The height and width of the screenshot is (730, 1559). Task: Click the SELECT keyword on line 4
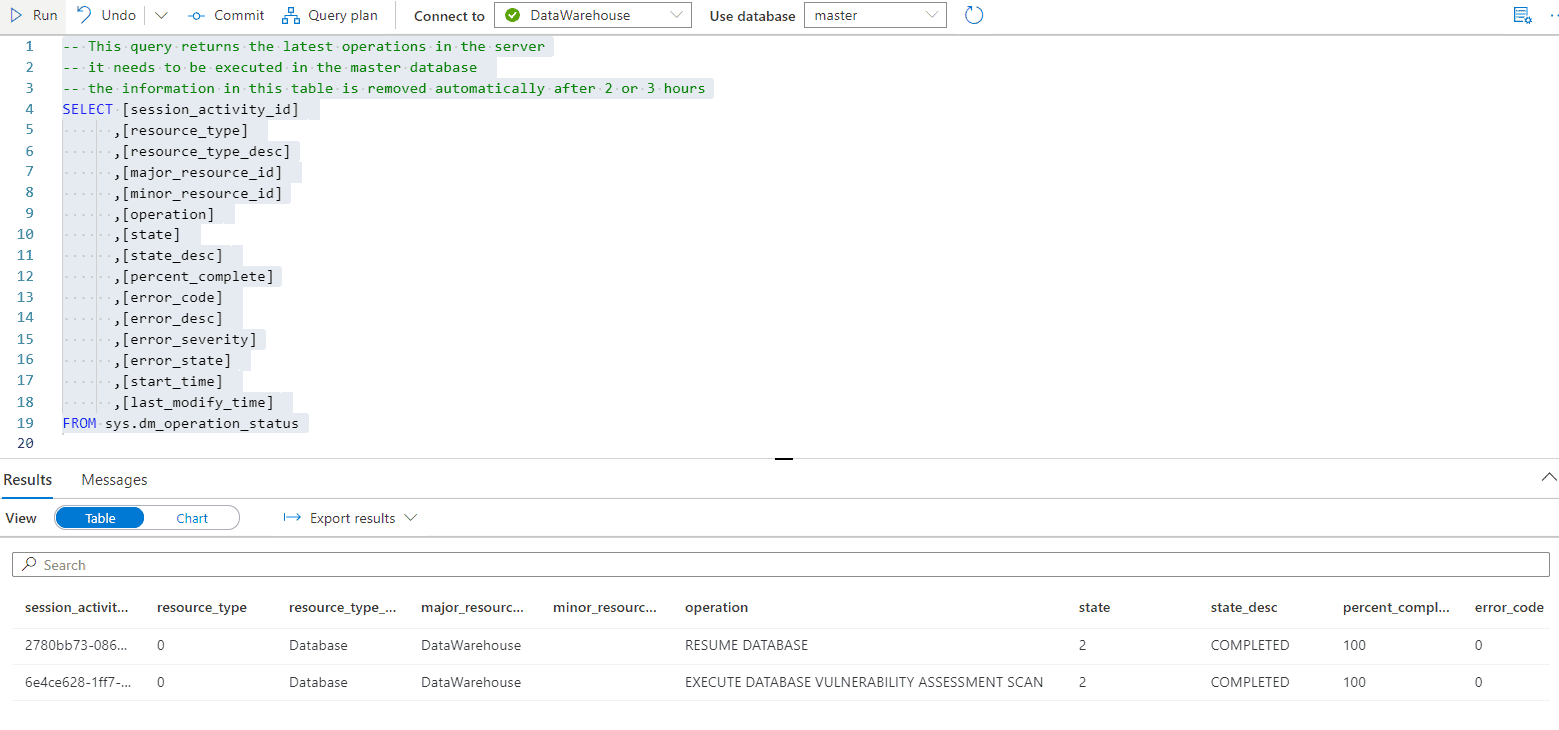87,109
